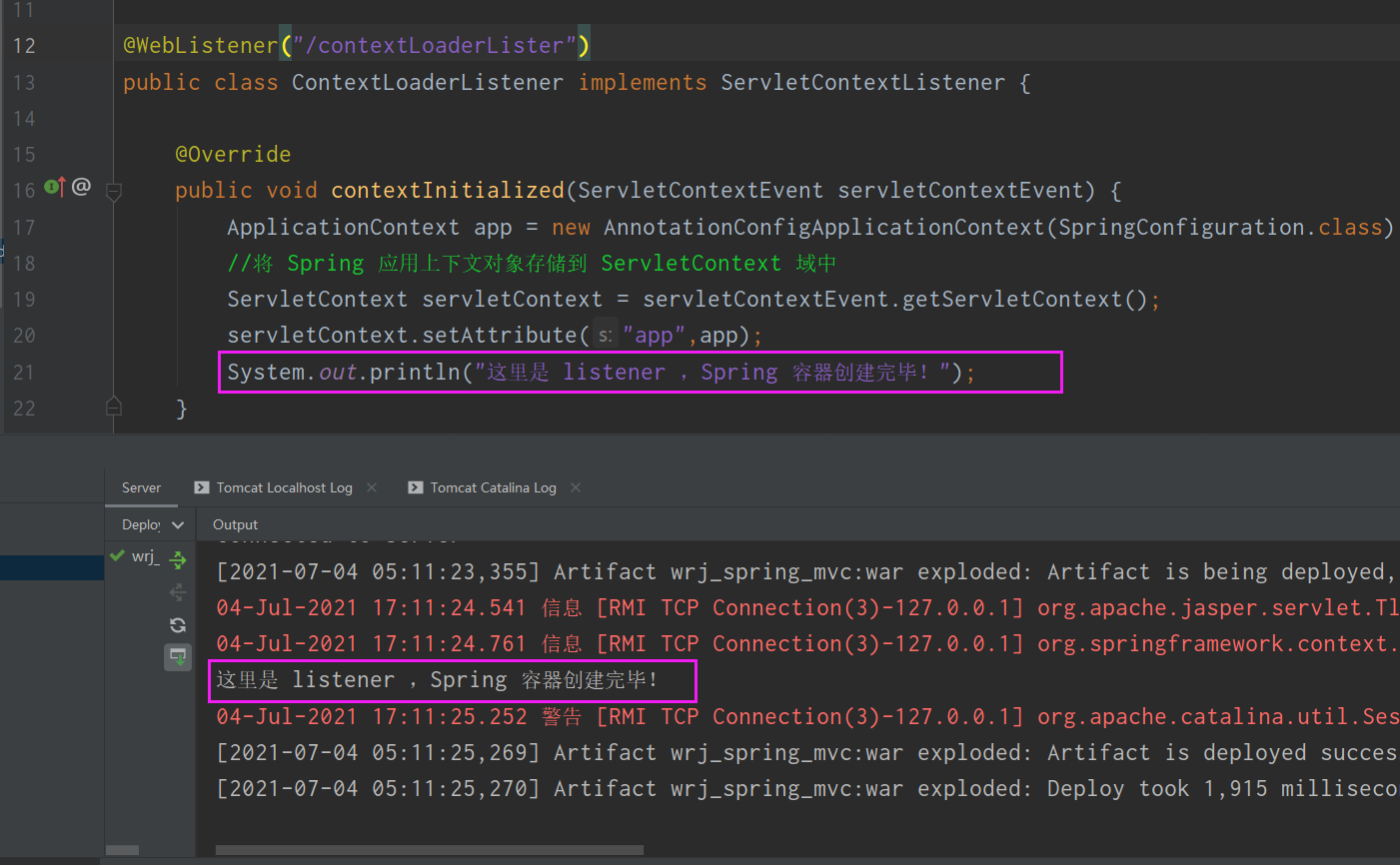Image resolution: width=1400 pixels, height=865 pixels.
Task: Click the 'Artifact is deployed' log line 05:11:25,269
Action: tap(807, 753)
